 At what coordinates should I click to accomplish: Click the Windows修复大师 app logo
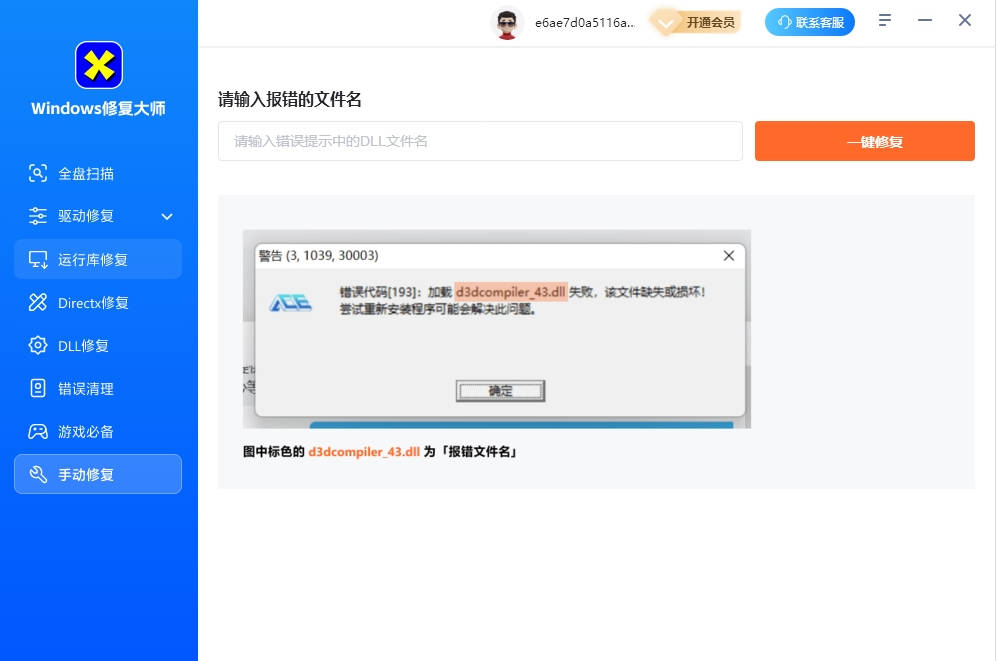(99, 65)
